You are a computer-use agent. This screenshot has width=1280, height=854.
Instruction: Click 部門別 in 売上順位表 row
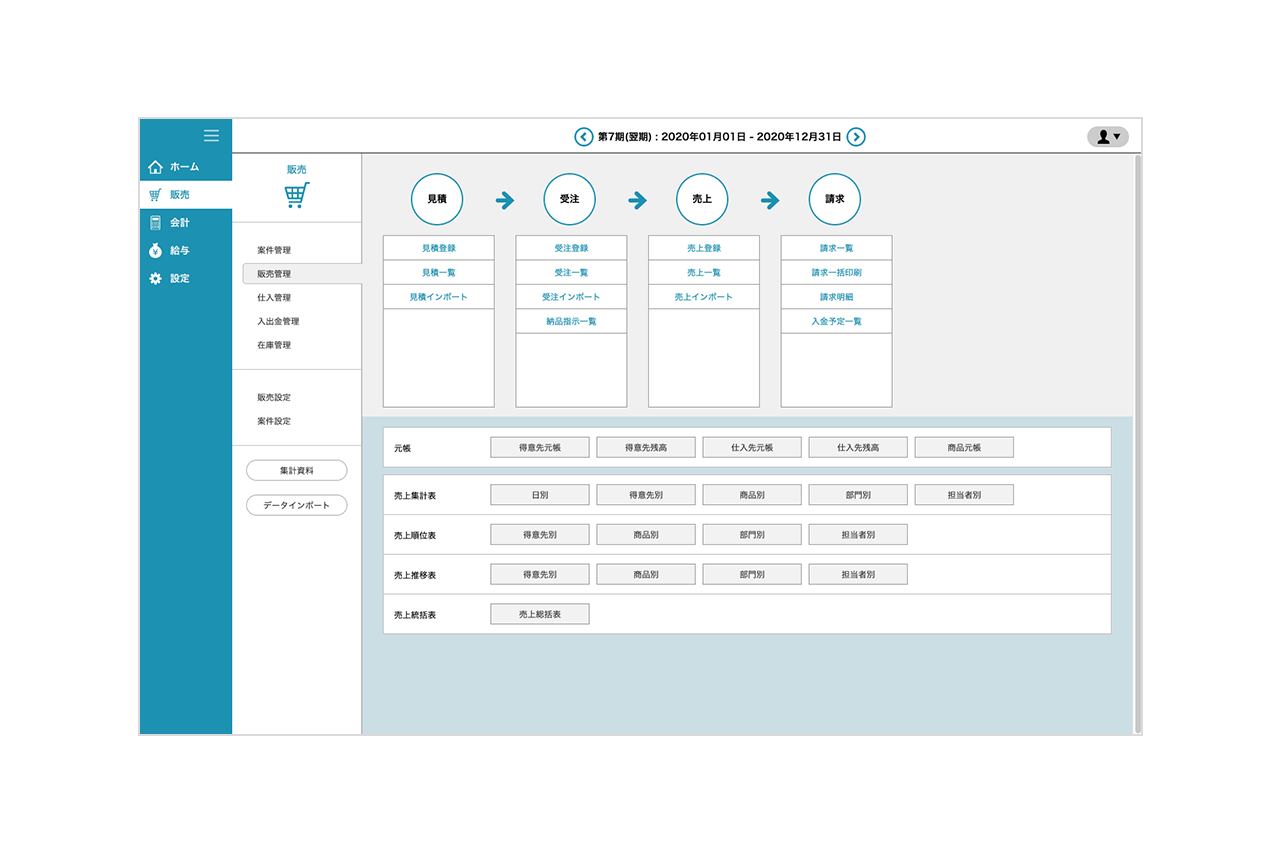(x=752, y=535)
